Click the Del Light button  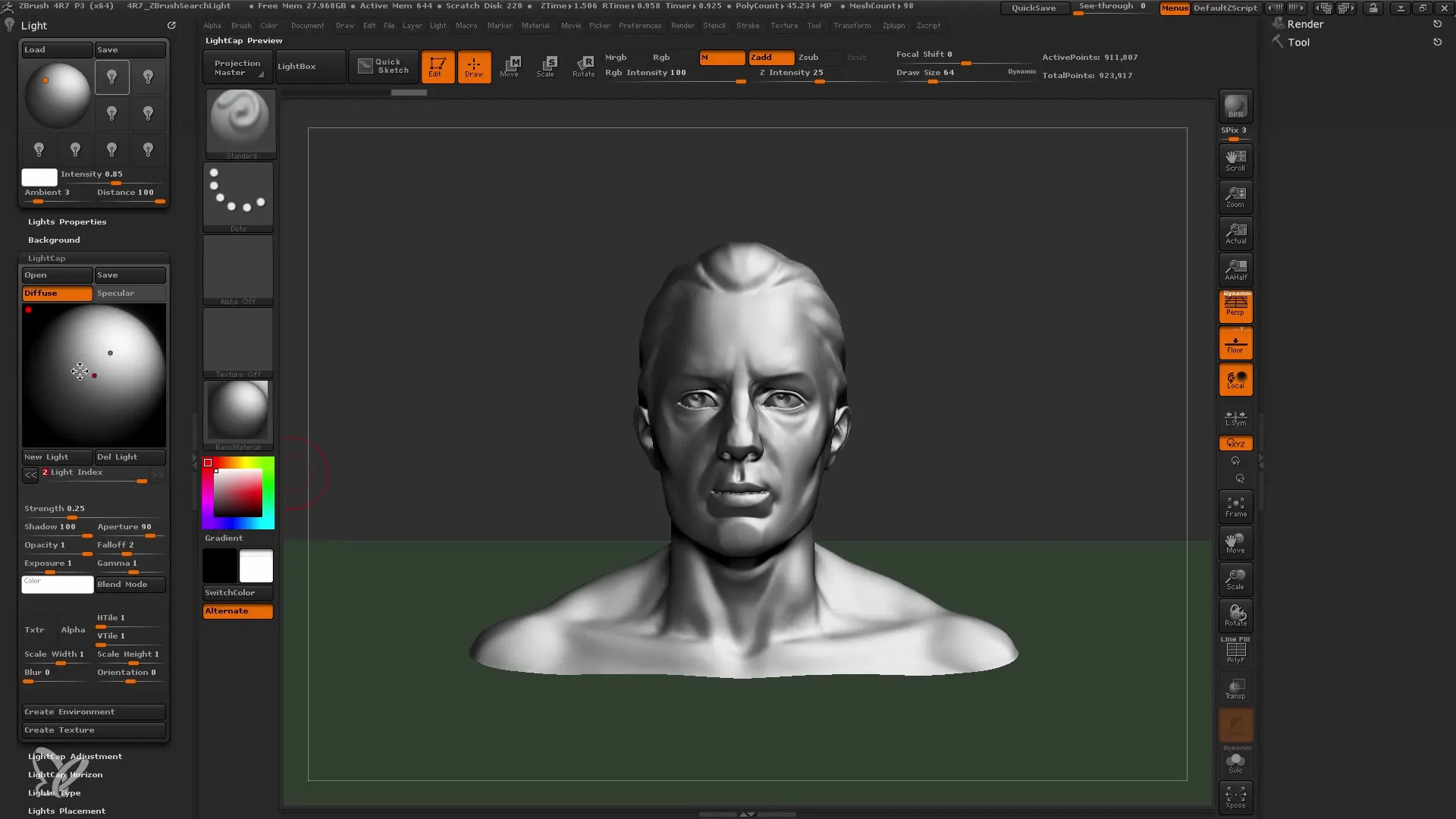[130, 457]
